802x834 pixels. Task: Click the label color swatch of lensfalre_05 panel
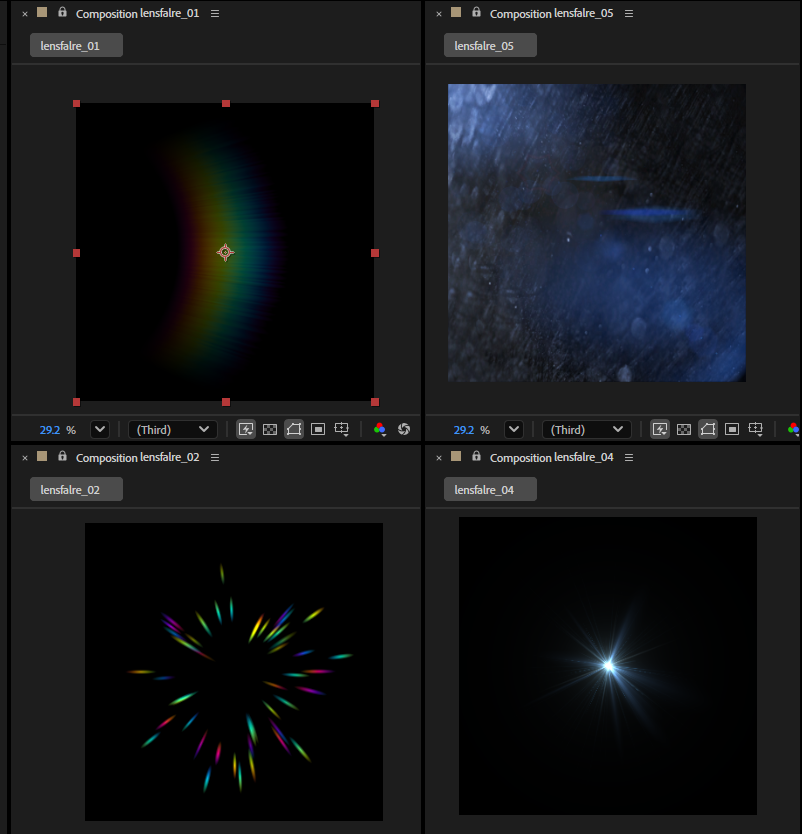456,12
